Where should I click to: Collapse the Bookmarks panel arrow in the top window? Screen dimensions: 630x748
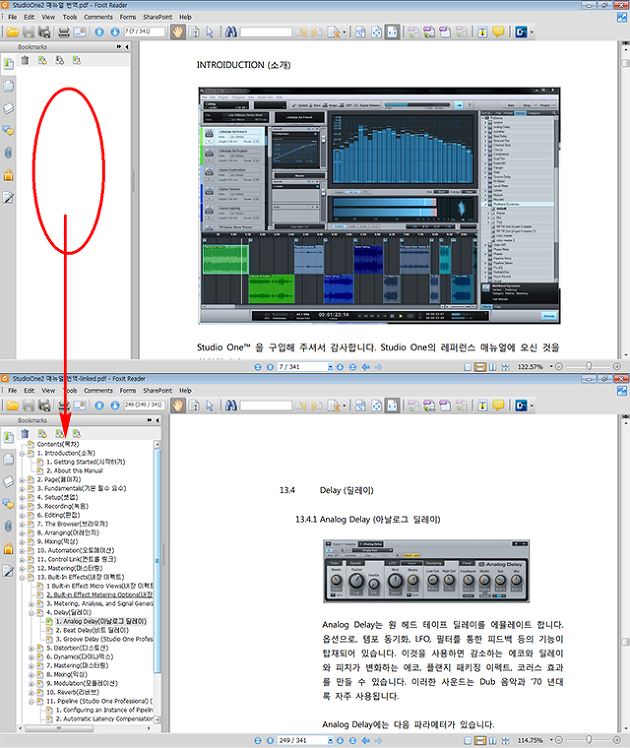tap(127, 47)
